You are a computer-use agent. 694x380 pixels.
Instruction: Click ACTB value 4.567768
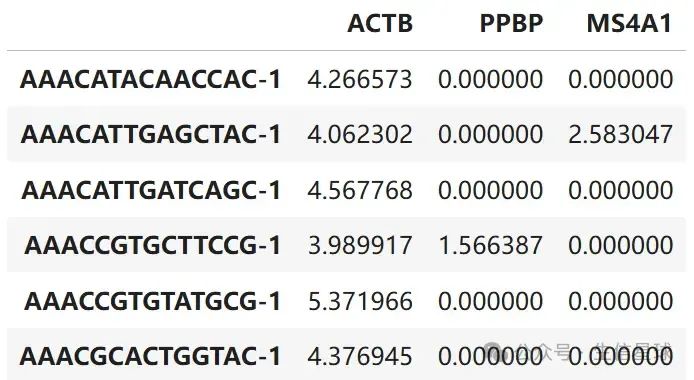click(x=360, y=190)
